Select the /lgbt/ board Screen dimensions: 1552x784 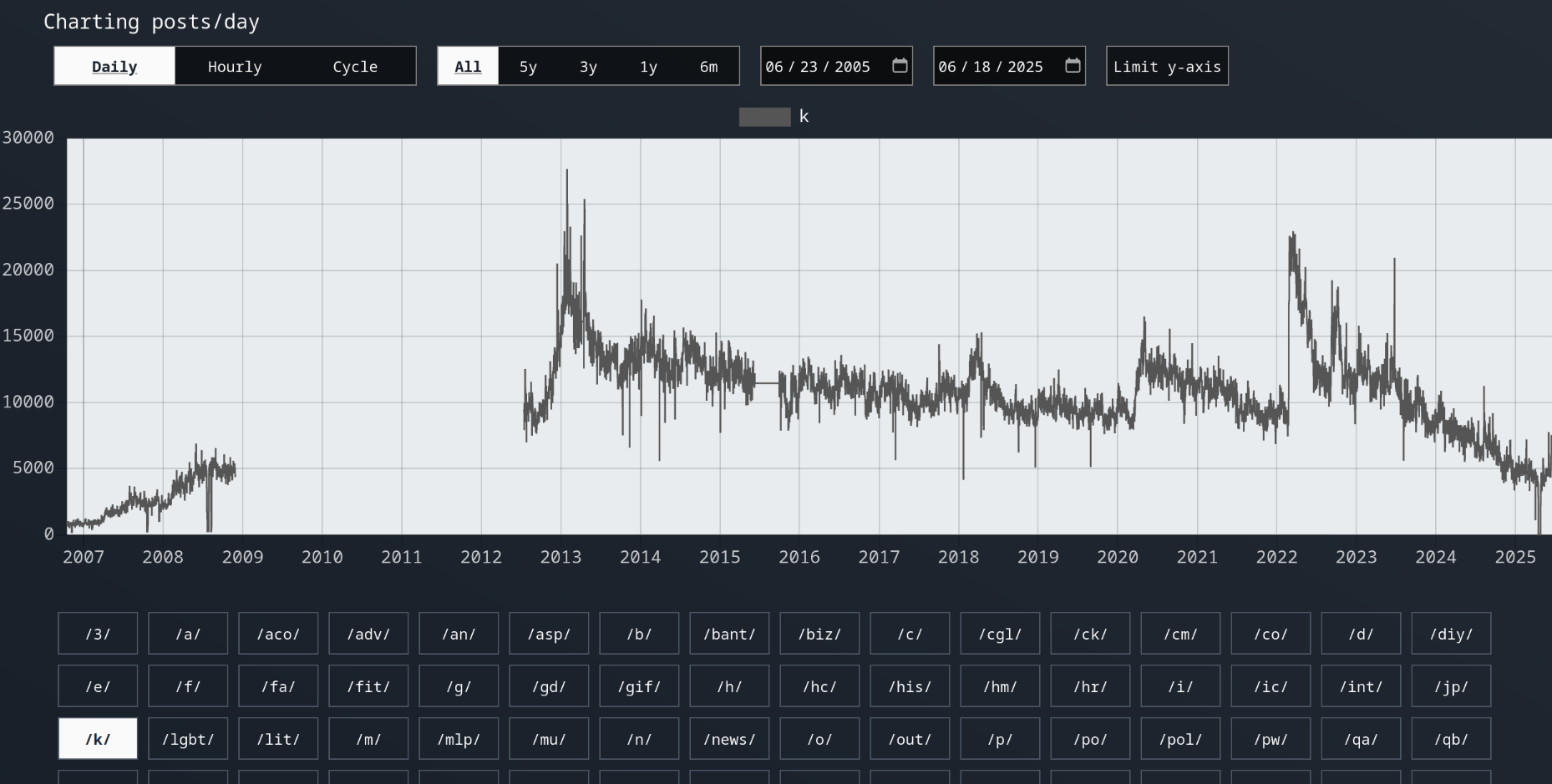tap(188, 739)
